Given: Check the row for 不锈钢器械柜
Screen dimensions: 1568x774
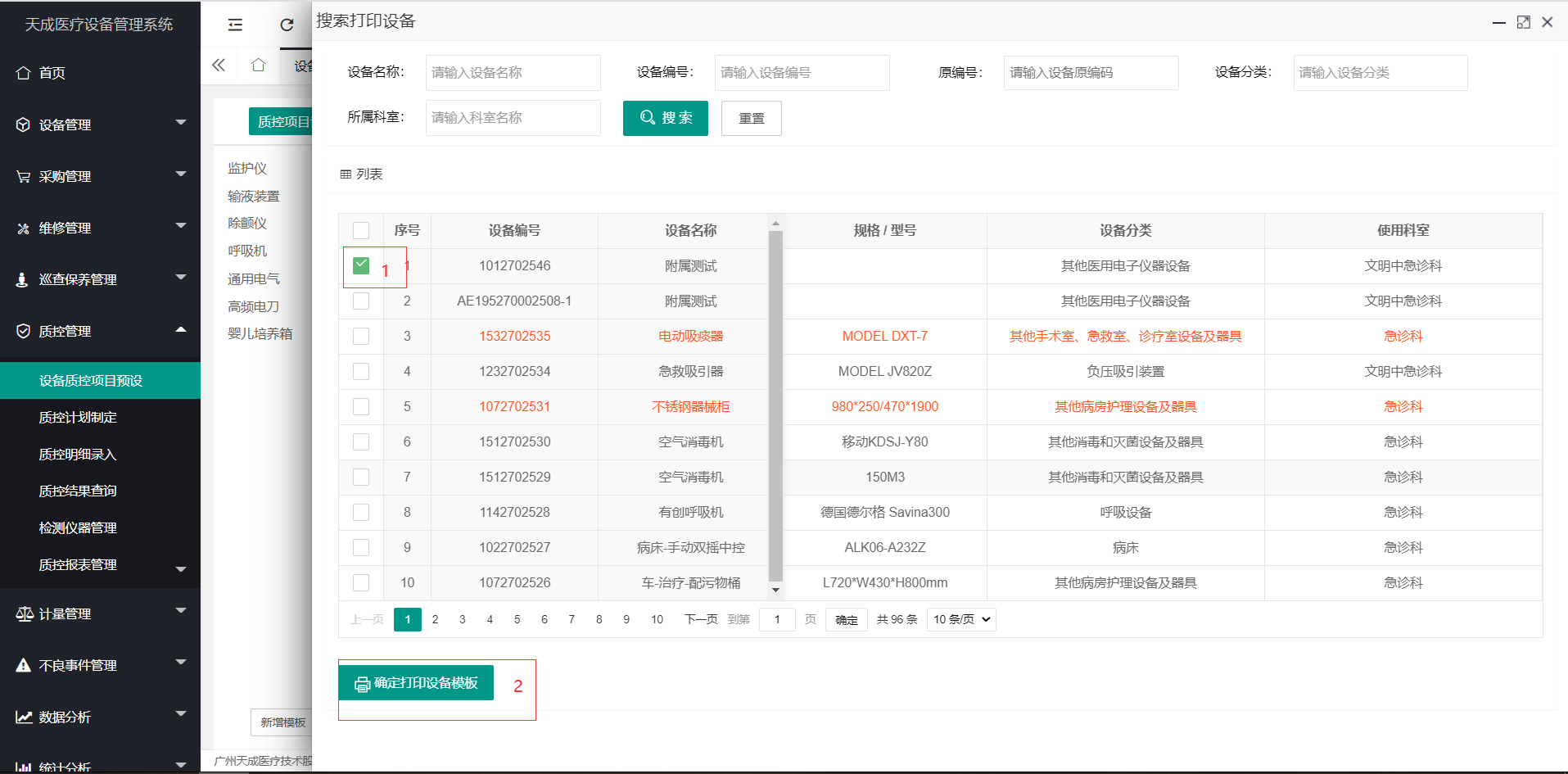Looking at the screenshot, I should tap(361, 406).
